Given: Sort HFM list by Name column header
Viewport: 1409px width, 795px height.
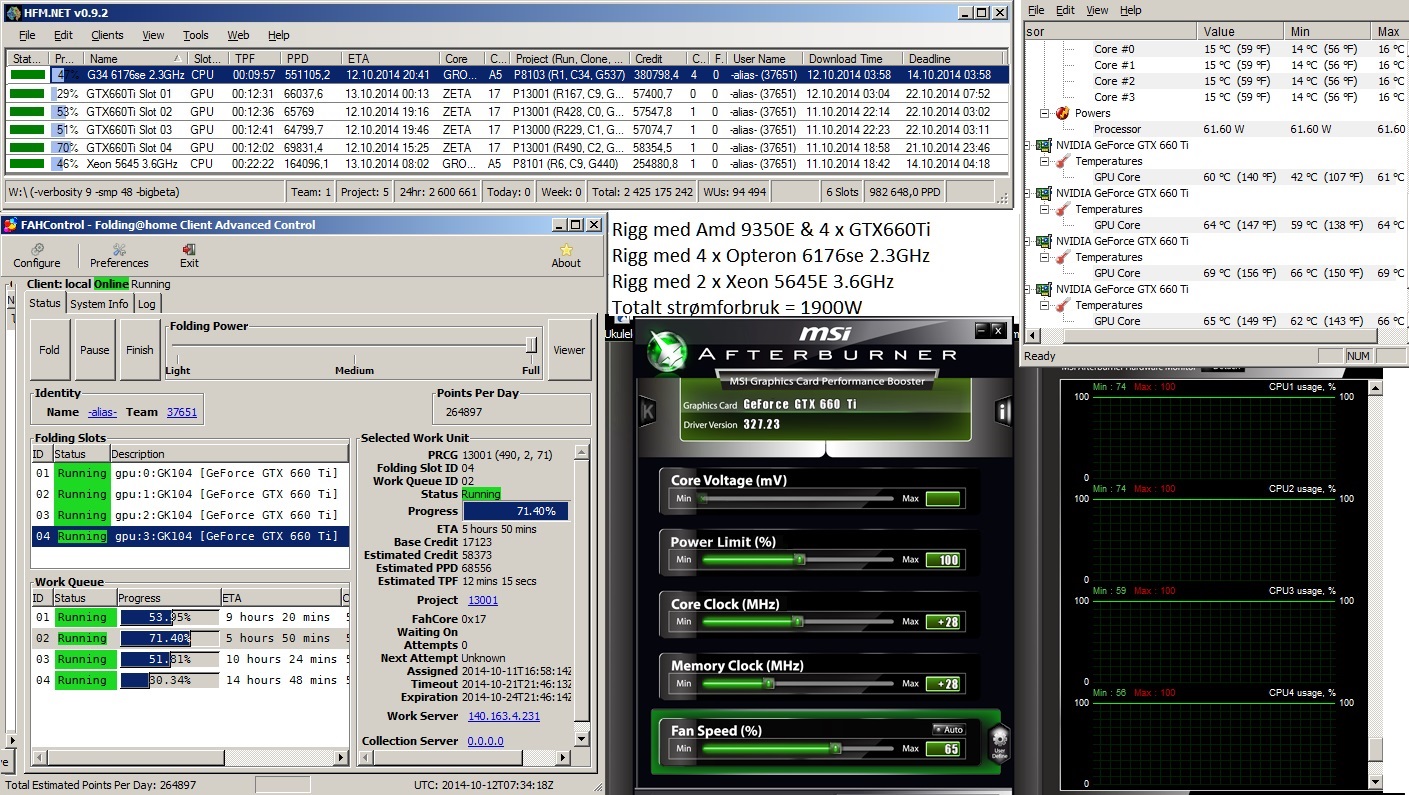Looking at the screenshot, I should pyautogui.click(x=137, y=59).
